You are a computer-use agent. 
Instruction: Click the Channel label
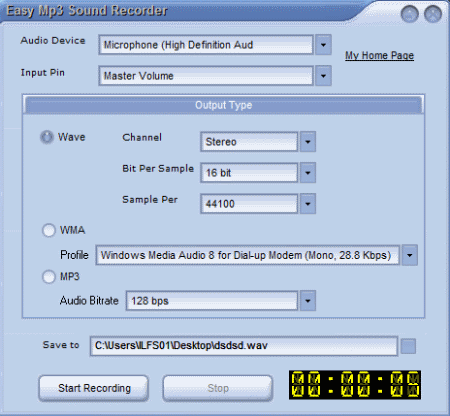tap(142, 137)
